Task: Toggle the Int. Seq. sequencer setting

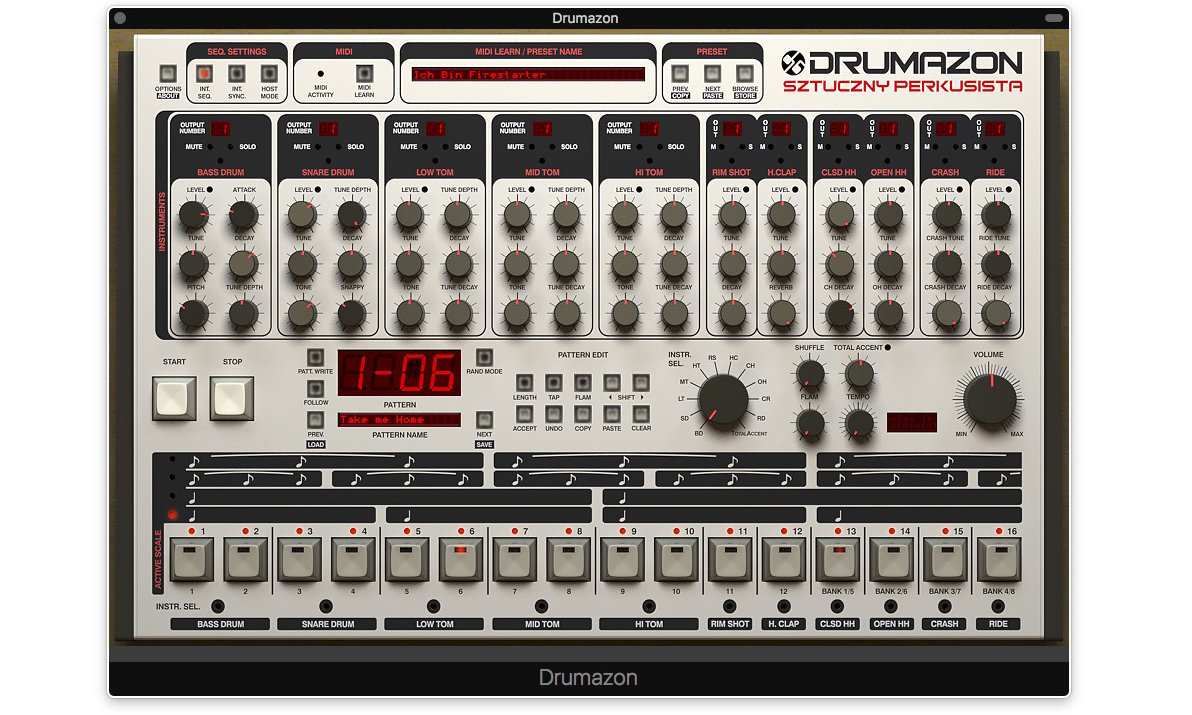Action: [204, 74]
